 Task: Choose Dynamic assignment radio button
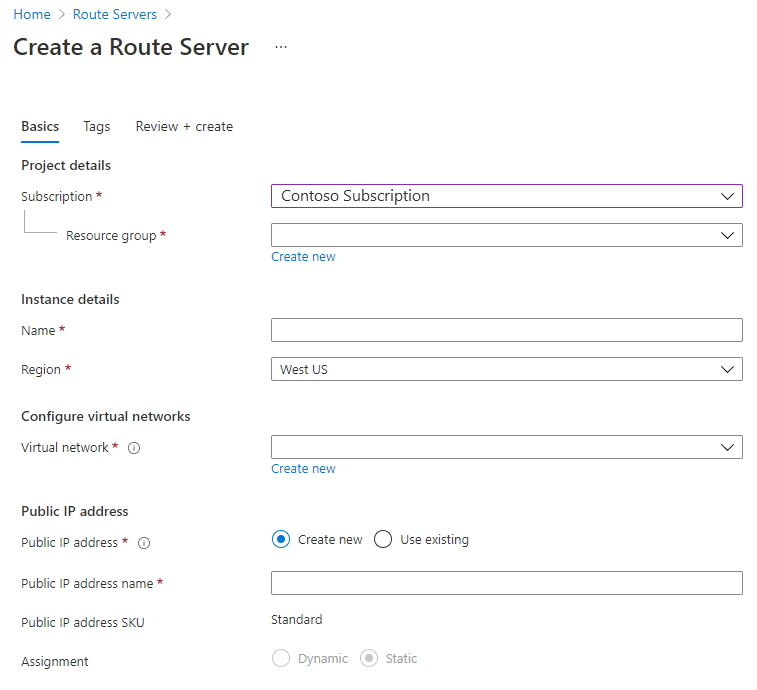tap(281, 658)
